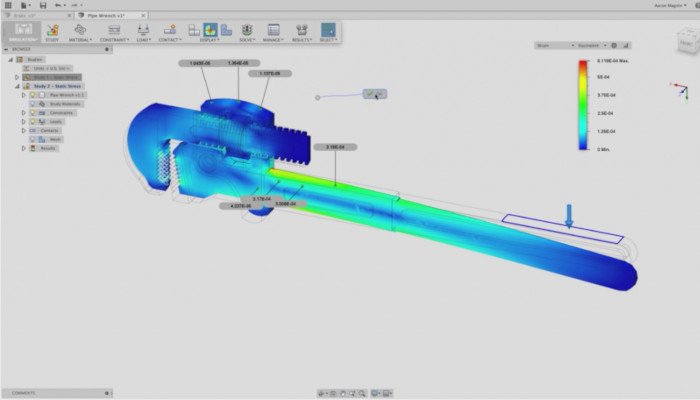Open the MATERIAL dropdown menu
700x400 pixels.
pyautogui.click(x=80, y=40)
